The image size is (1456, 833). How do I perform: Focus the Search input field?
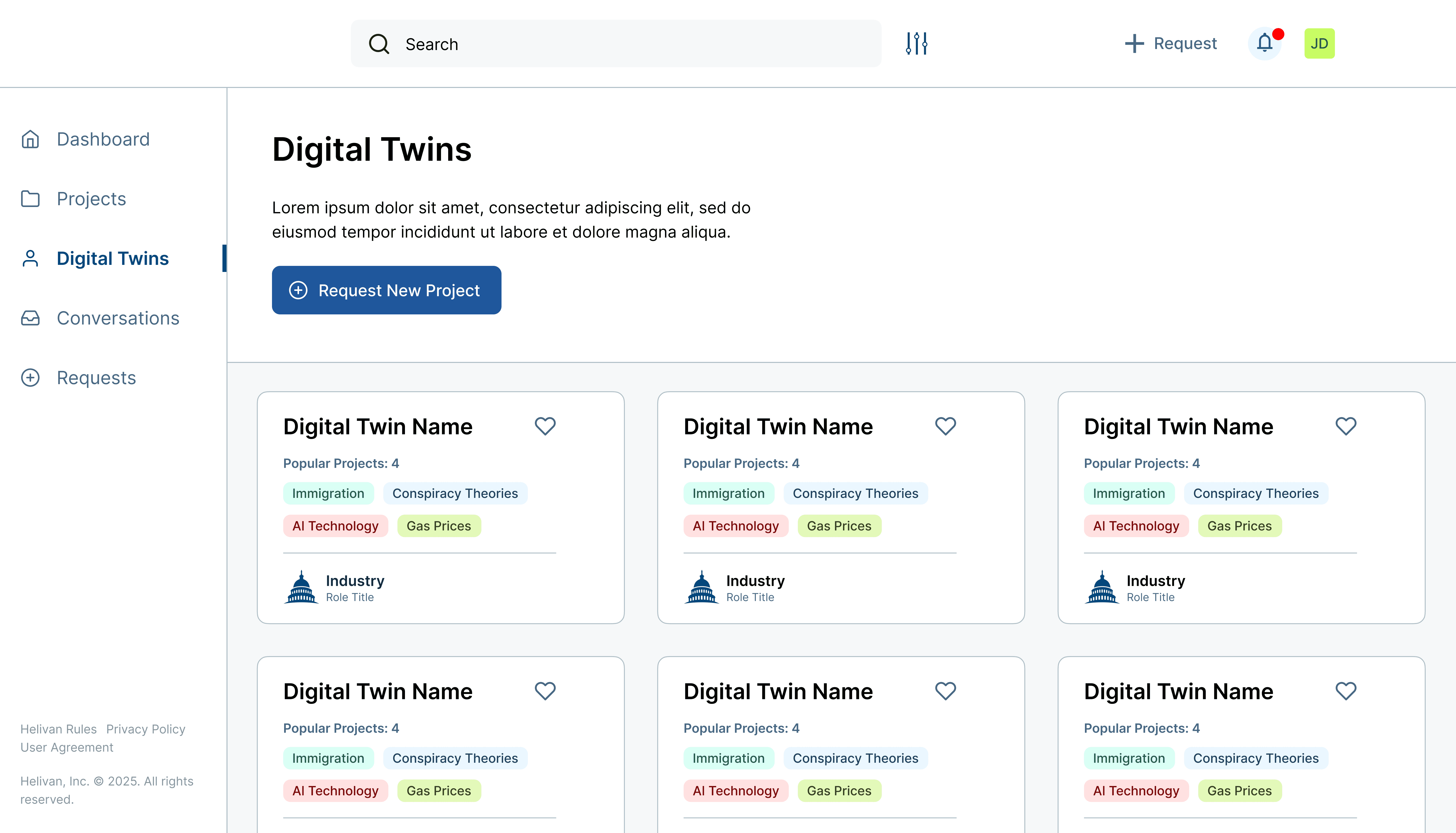[x=629, y=44]
